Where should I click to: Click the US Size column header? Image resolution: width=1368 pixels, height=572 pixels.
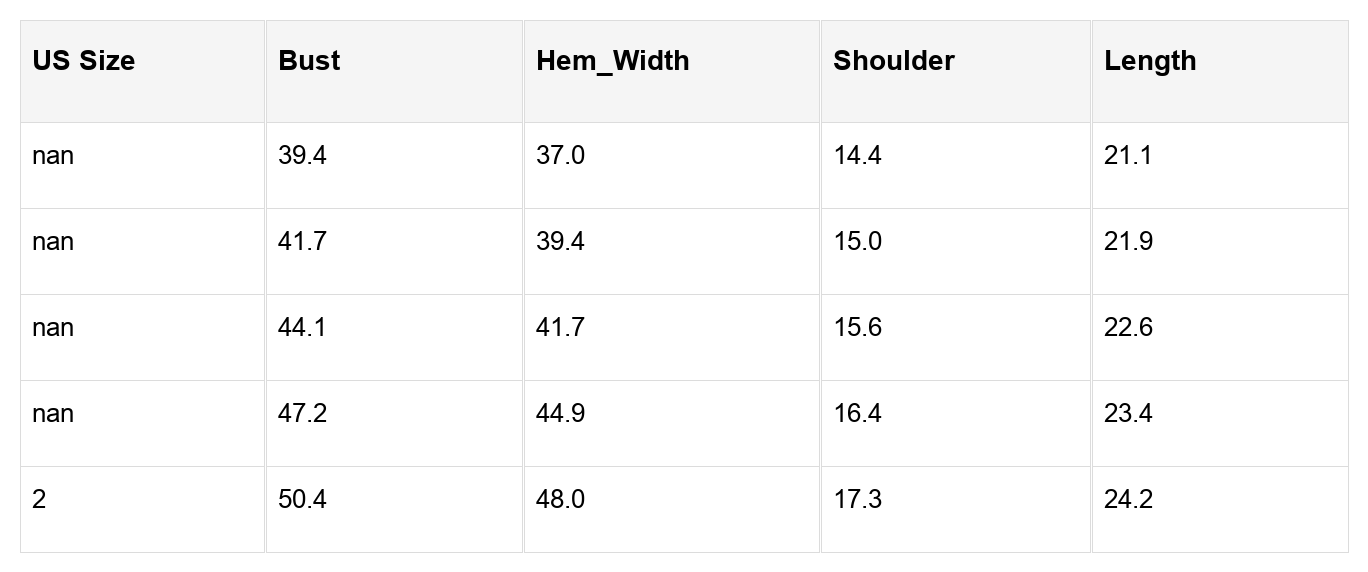point(84,61)
